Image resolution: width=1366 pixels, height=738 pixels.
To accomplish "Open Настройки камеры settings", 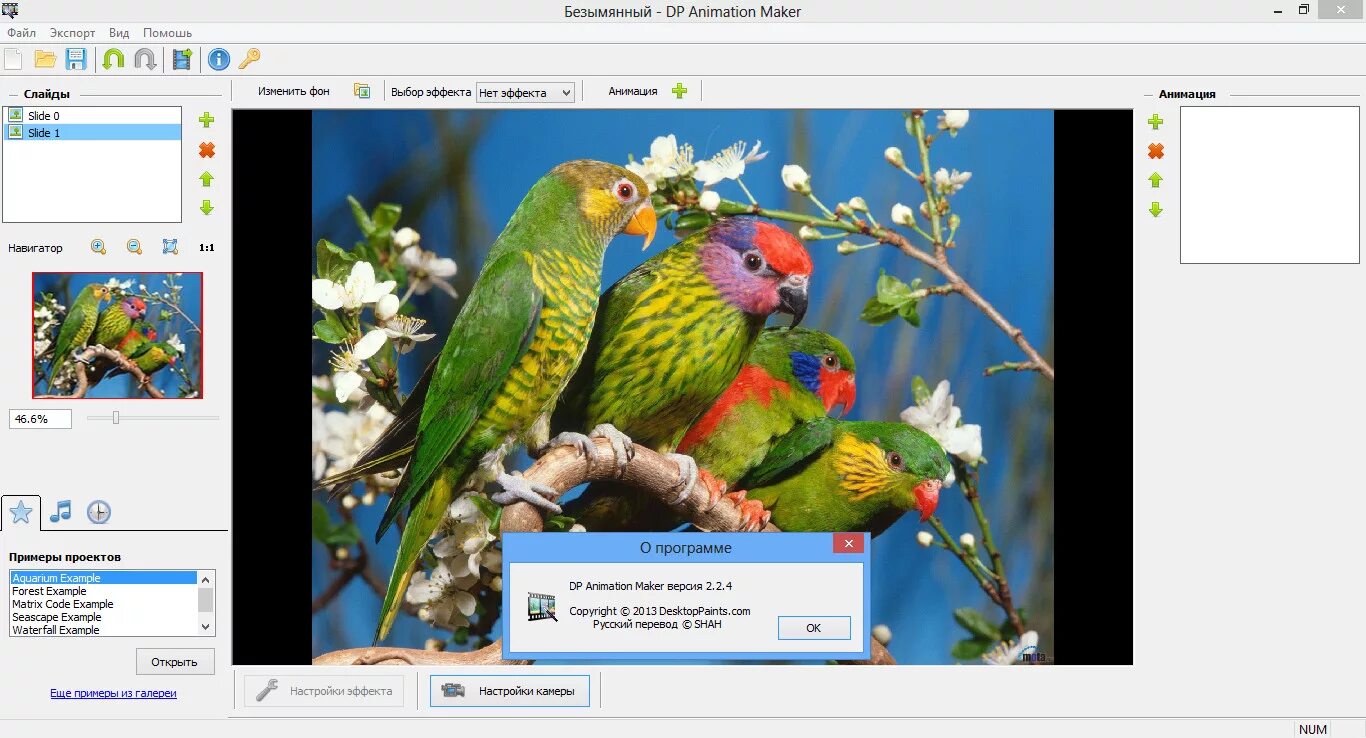I will (510, 691).
